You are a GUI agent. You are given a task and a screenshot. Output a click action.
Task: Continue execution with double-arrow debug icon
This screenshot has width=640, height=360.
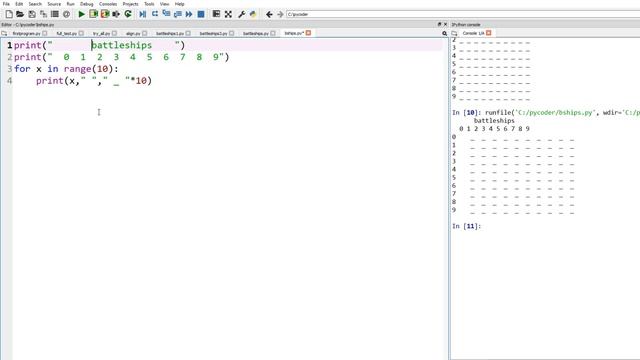[x=189, y=14]
